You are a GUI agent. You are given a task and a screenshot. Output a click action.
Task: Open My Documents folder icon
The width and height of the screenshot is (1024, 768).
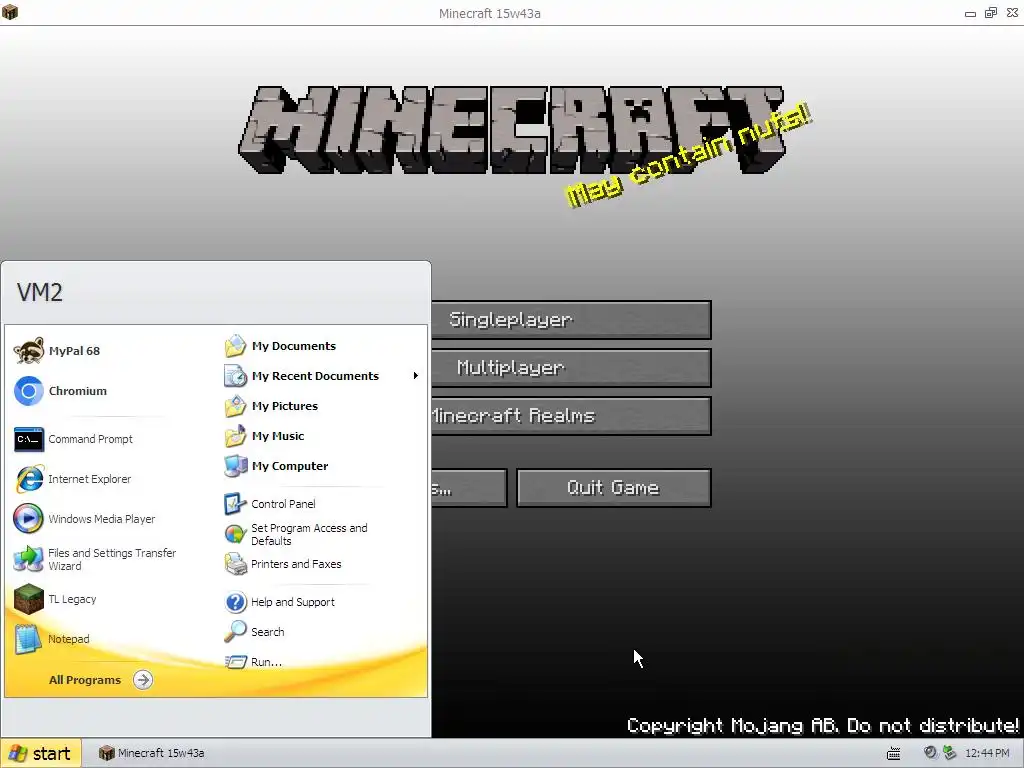pos(235,345)
